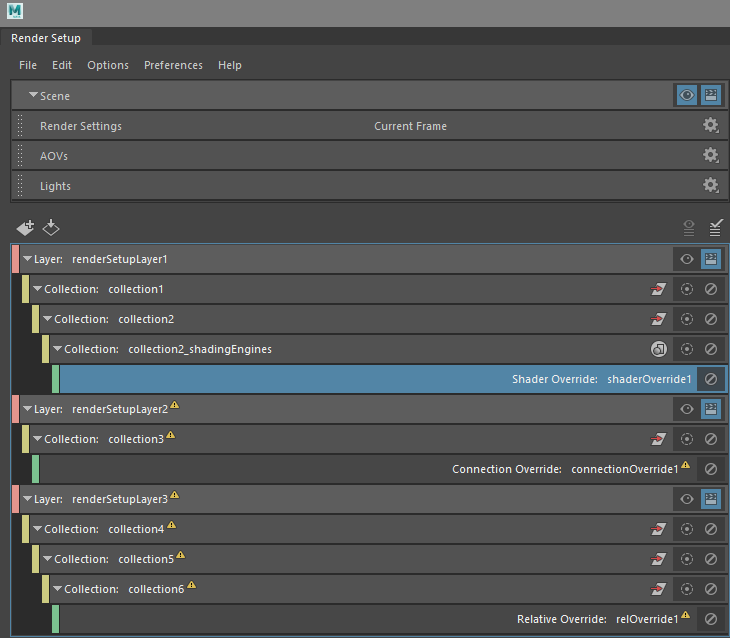Viewport: 730px width, 638px height.
Task: Click the renderable clapperboard icon for renderSetupLayer2
Action: pos(711,409)
